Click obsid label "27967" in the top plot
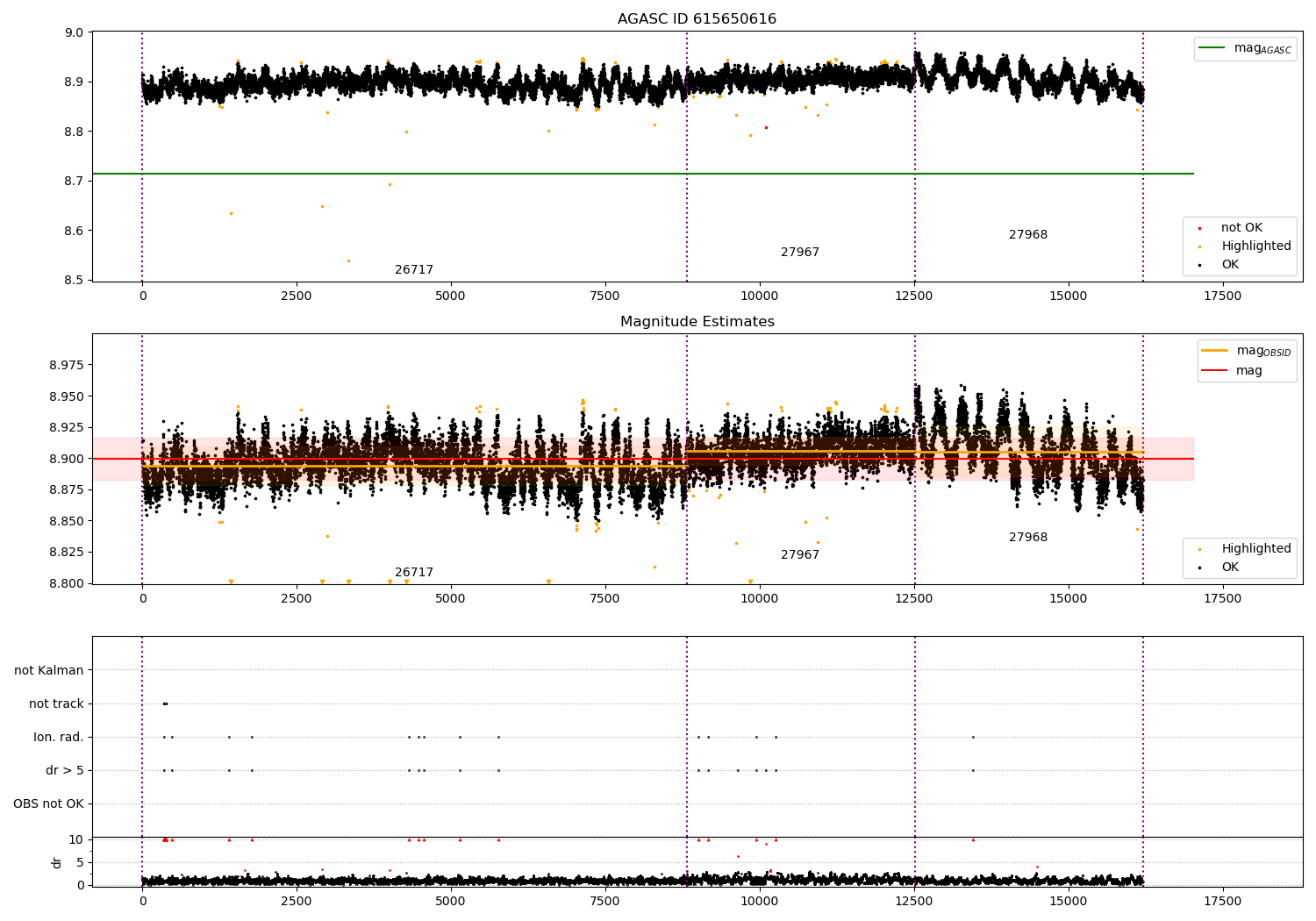This screenshot has width=1316, height=921. coord(800,253)
